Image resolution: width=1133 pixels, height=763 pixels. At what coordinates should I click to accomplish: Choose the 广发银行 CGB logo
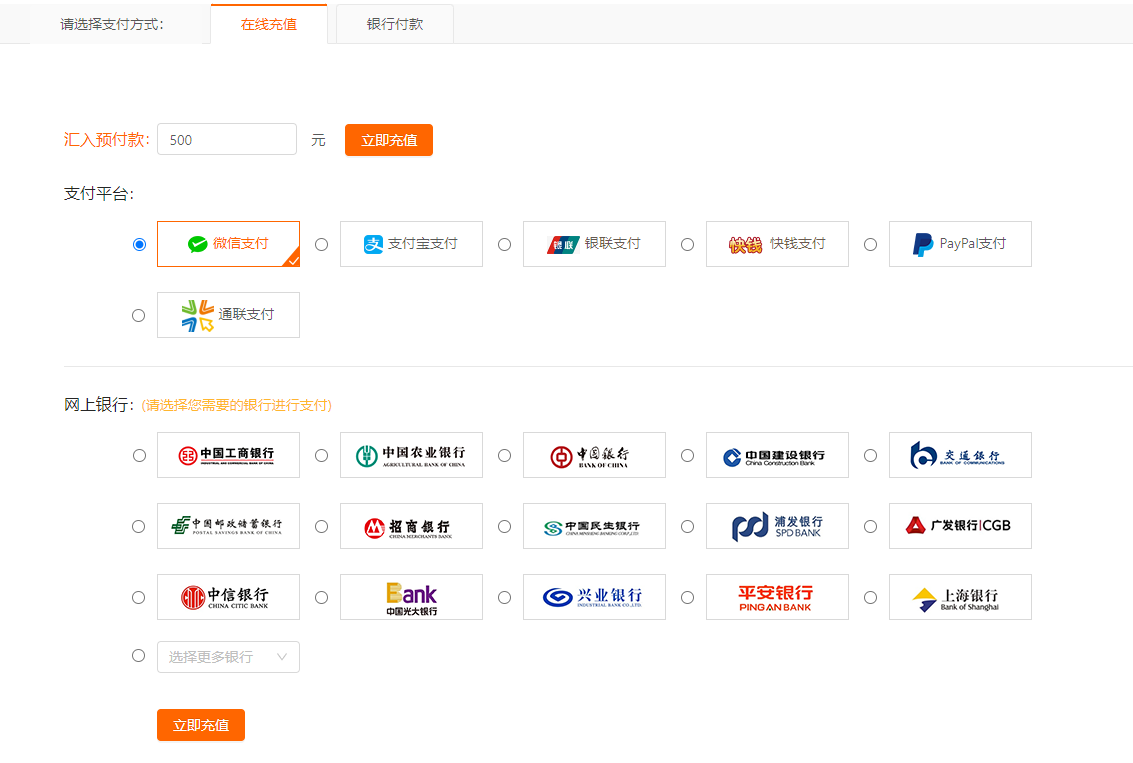pyautogui.click(x=960, y=526)
